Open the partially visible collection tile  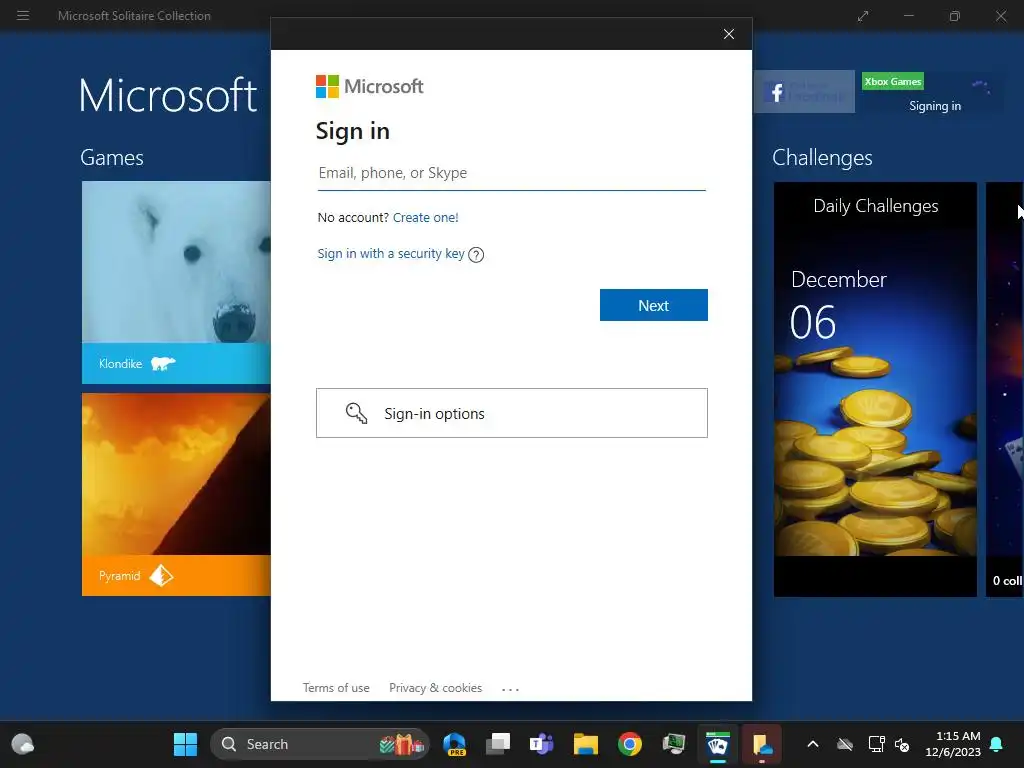pyautogui.click(x=1004, y=389)
